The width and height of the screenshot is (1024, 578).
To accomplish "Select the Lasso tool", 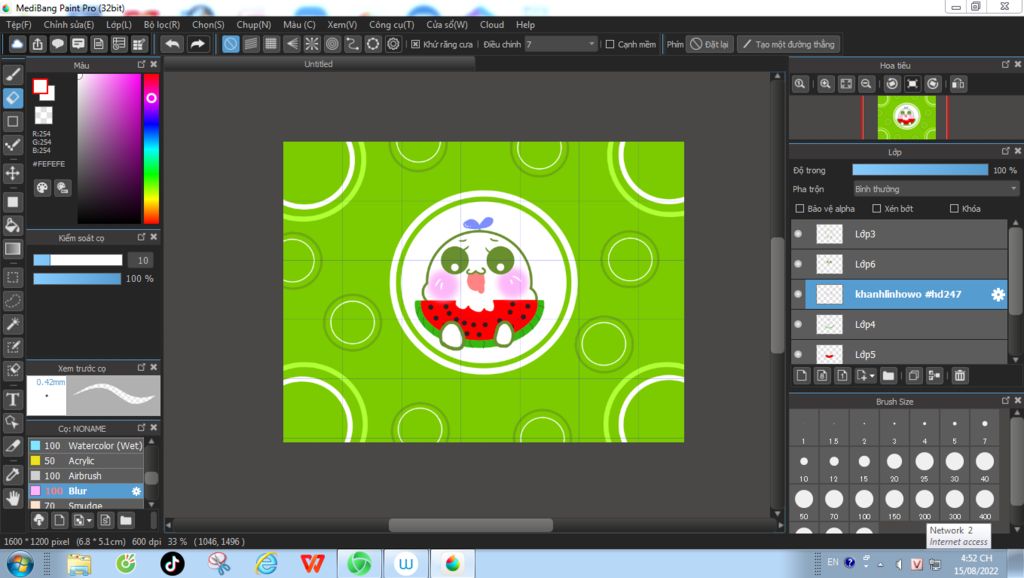I will (x=13, y=301).
